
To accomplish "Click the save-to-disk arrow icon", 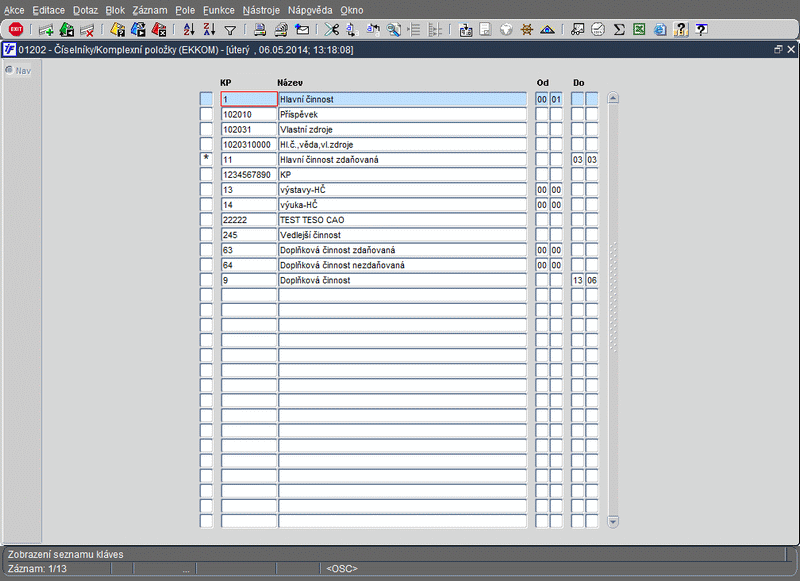I will [465, 30].
